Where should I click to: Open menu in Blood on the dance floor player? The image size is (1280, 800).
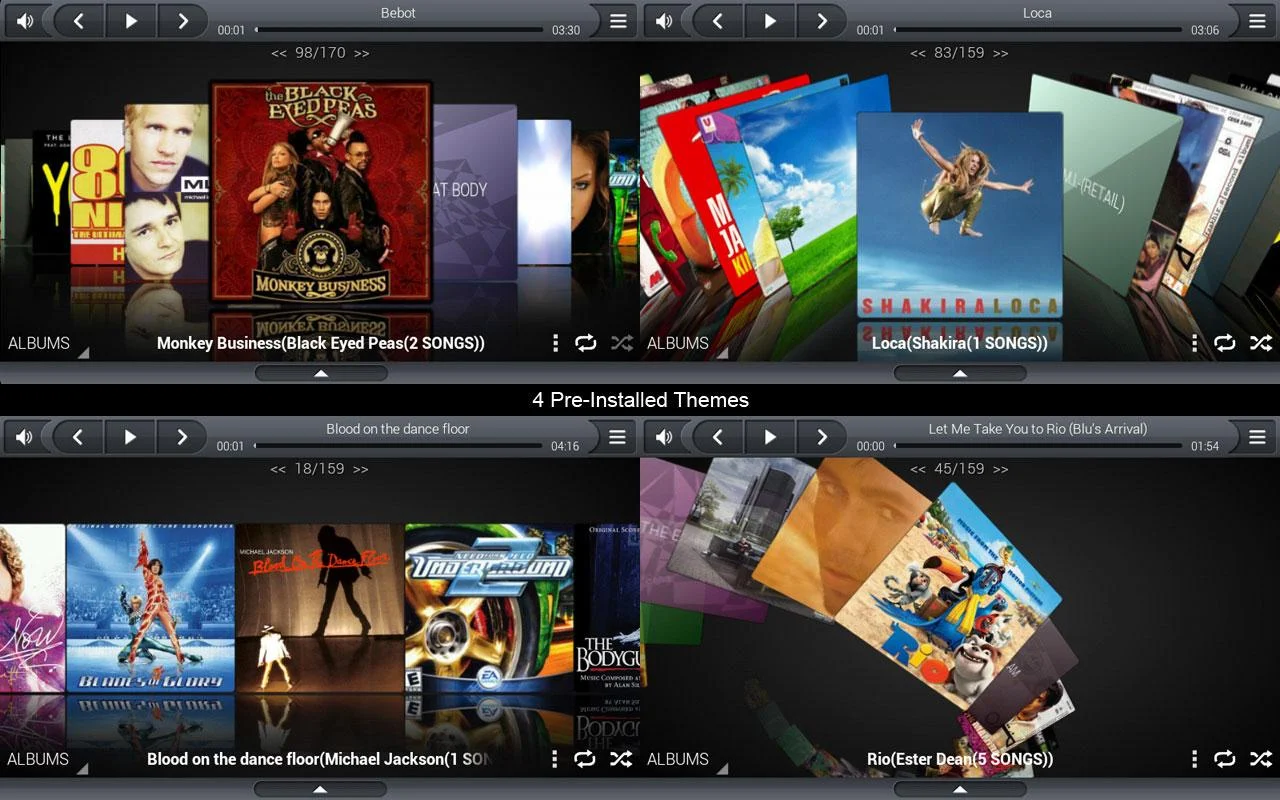pyautogui.click(x=617, y=437)
